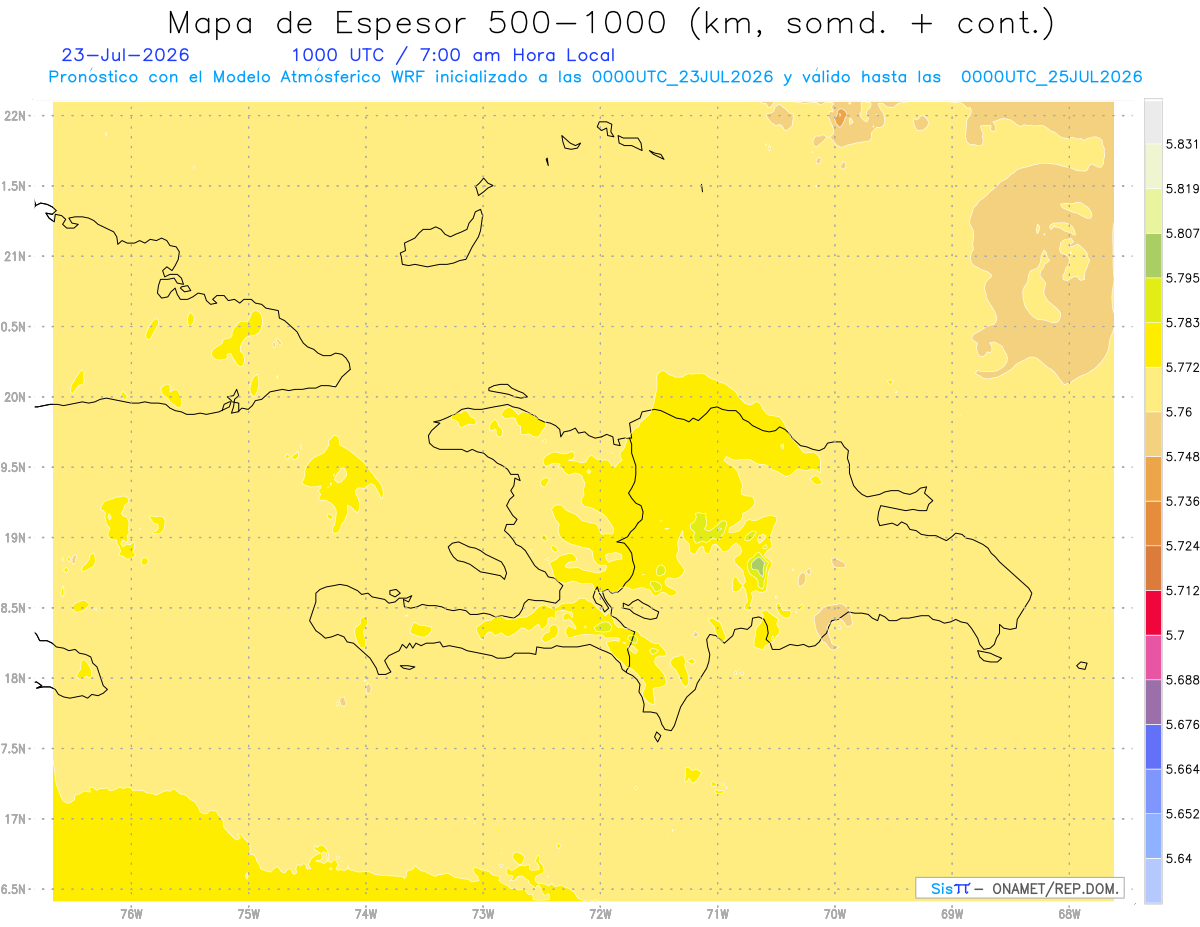The width and height of the screenshot is (1200, 927).
Task: Click the longitude label "74W"
Action: 366,913
